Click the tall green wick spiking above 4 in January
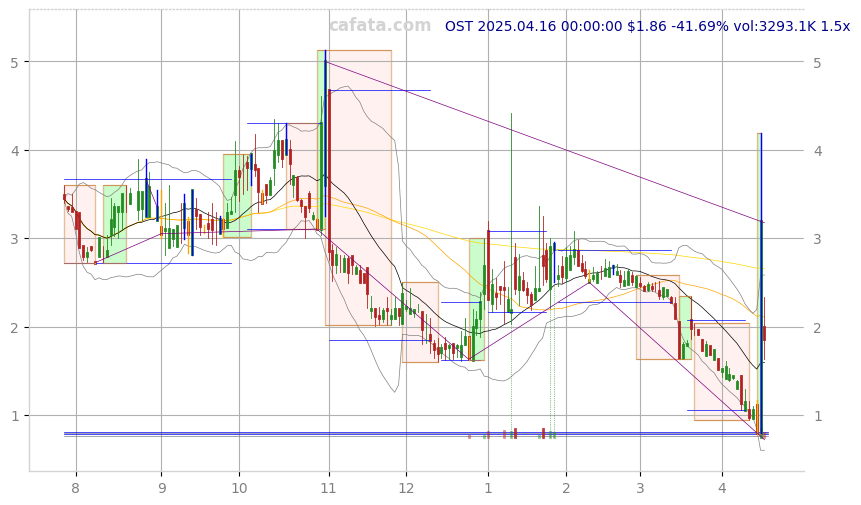This screenshot has height=505, width=861. click(511, 214)
